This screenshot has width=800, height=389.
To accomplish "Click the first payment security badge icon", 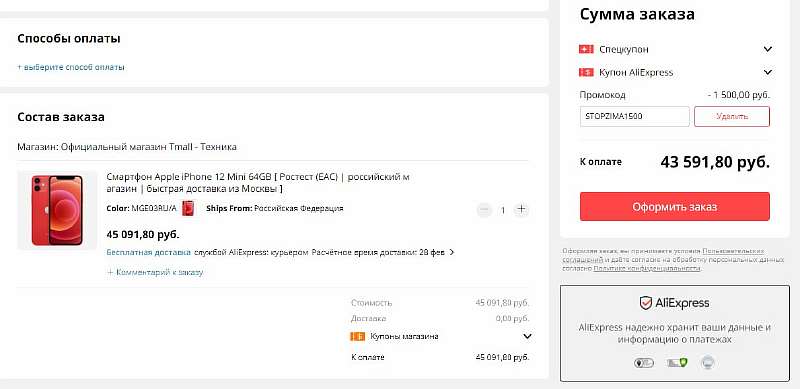I will tap(643, 363).
